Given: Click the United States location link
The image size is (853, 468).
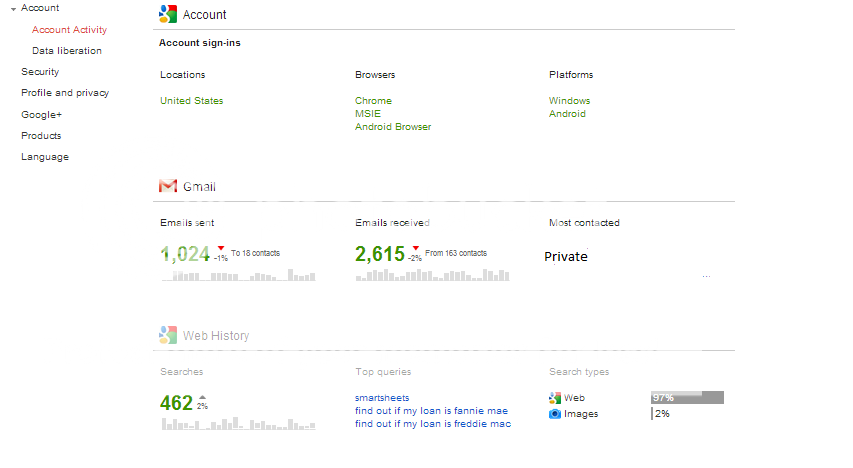Looking at the screenshot, I should [191, 101].
